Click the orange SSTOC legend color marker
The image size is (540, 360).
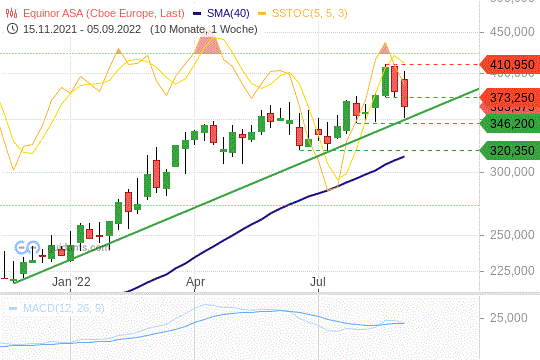(262, 14)
